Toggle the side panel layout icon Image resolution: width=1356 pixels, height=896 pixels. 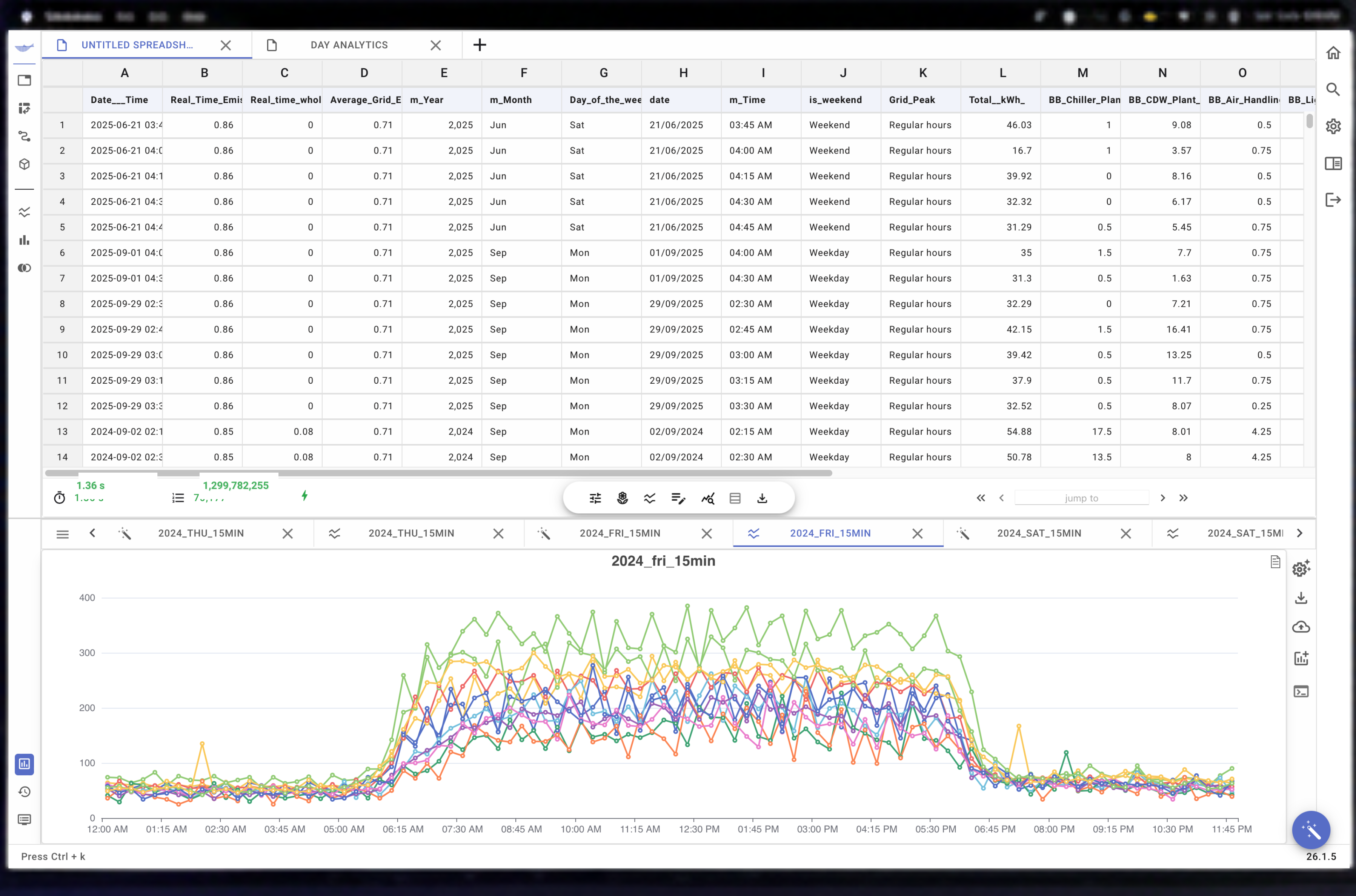pyautogui.click(x=1333, y=163)
